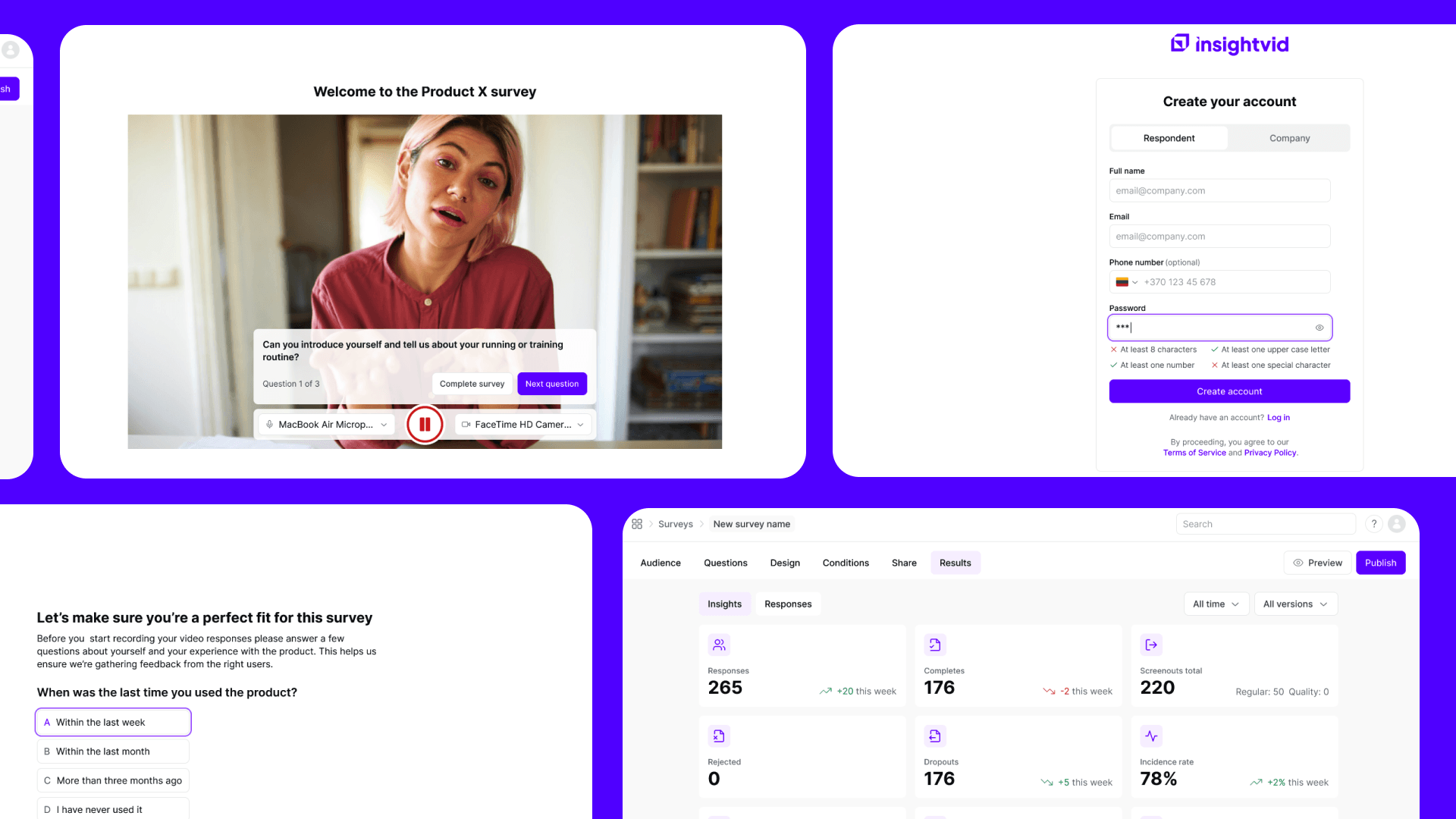Toggle password visibility with the eye icon
Image resolution: width=1456 pixels, height=819 pixels.
pos(1319,328)
